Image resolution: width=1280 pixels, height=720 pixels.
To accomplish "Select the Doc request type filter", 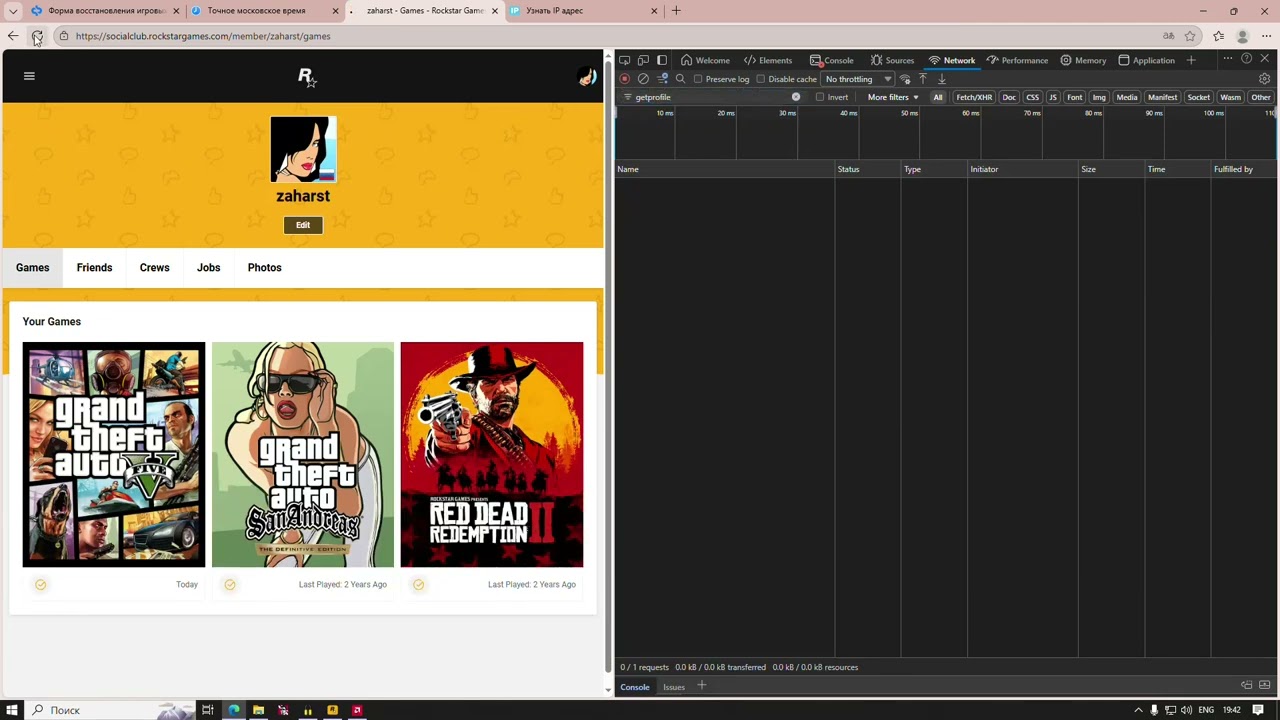I will (1009, 97).
